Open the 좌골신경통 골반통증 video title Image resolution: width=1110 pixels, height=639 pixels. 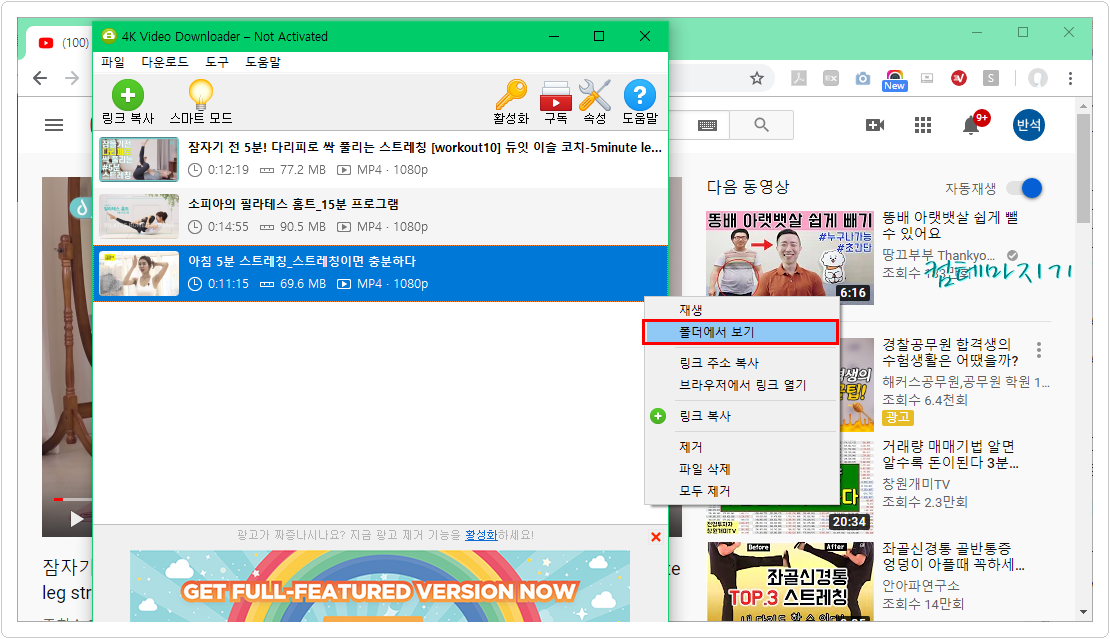click(x=953, y=557)
